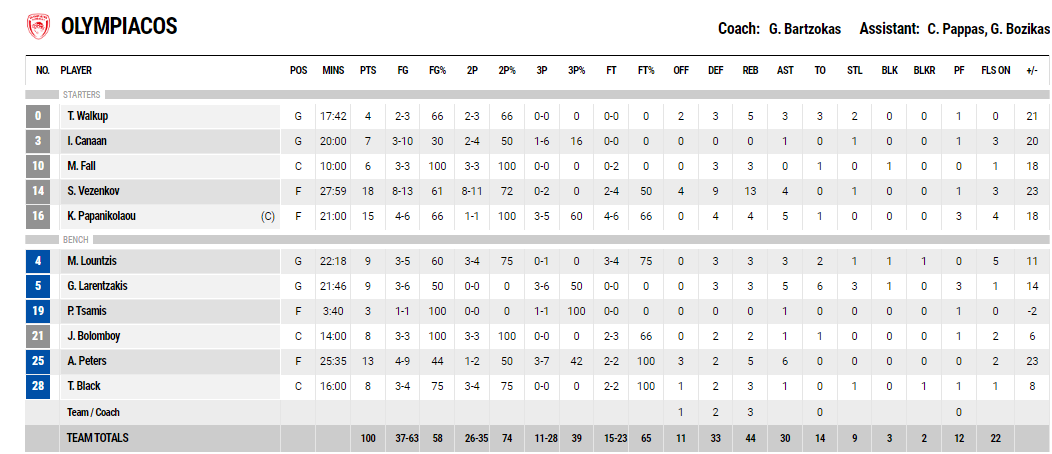
Task: Click the Olympiacos team logo
Action: point(38,27)
